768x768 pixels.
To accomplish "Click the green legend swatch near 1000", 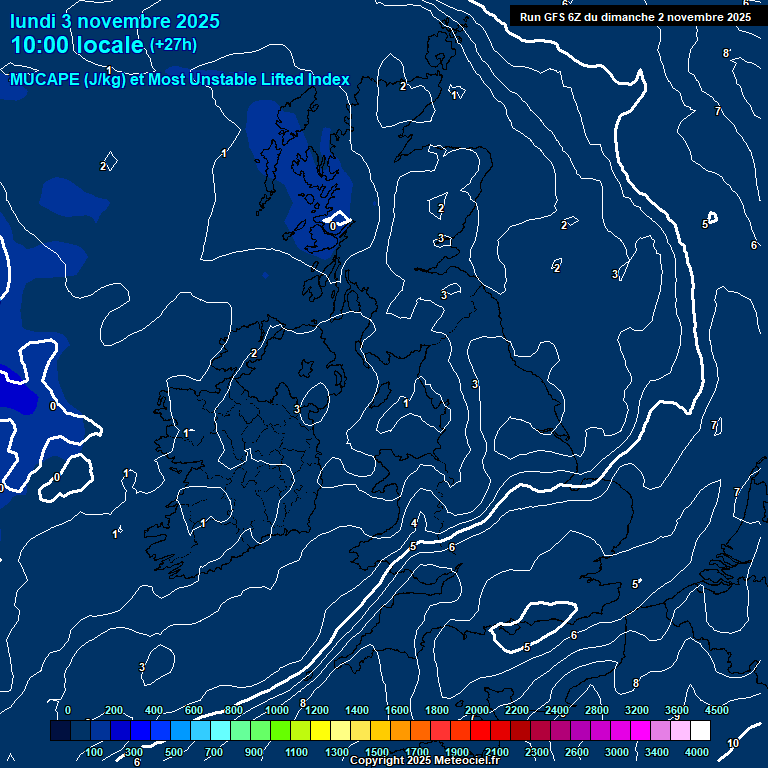I will pyautogui.click(x=280, y=732).
